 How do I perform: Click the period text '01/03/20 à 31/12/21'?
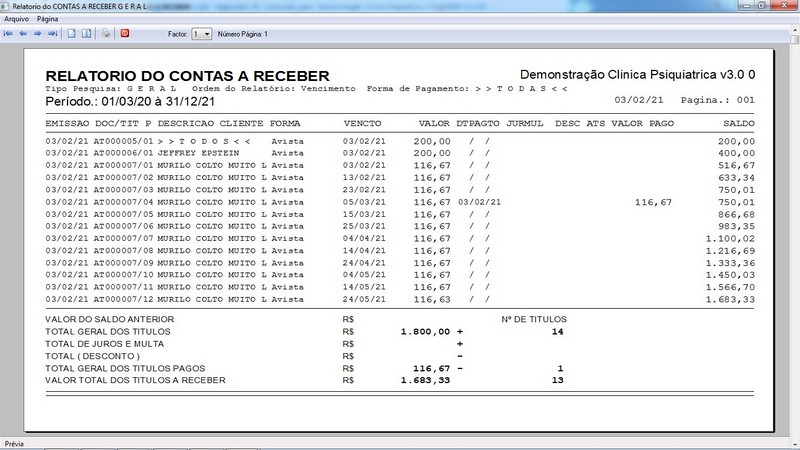158,102
